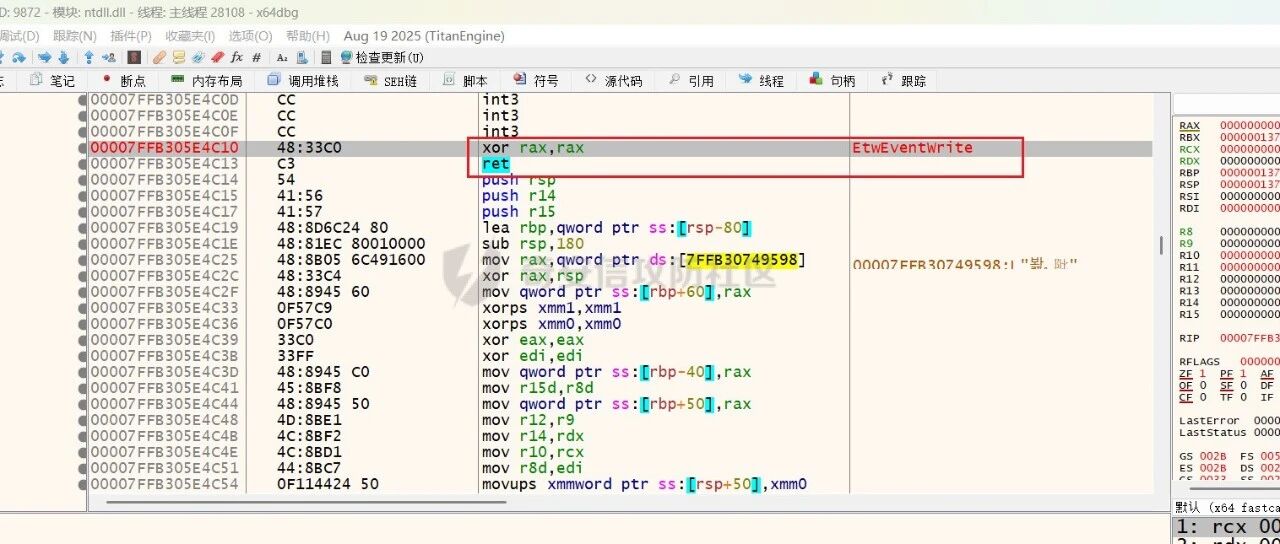The height and width of the screenshot is (544, 1280).
Task: Click the run to user code icon
Action: [x=109, y=57]
